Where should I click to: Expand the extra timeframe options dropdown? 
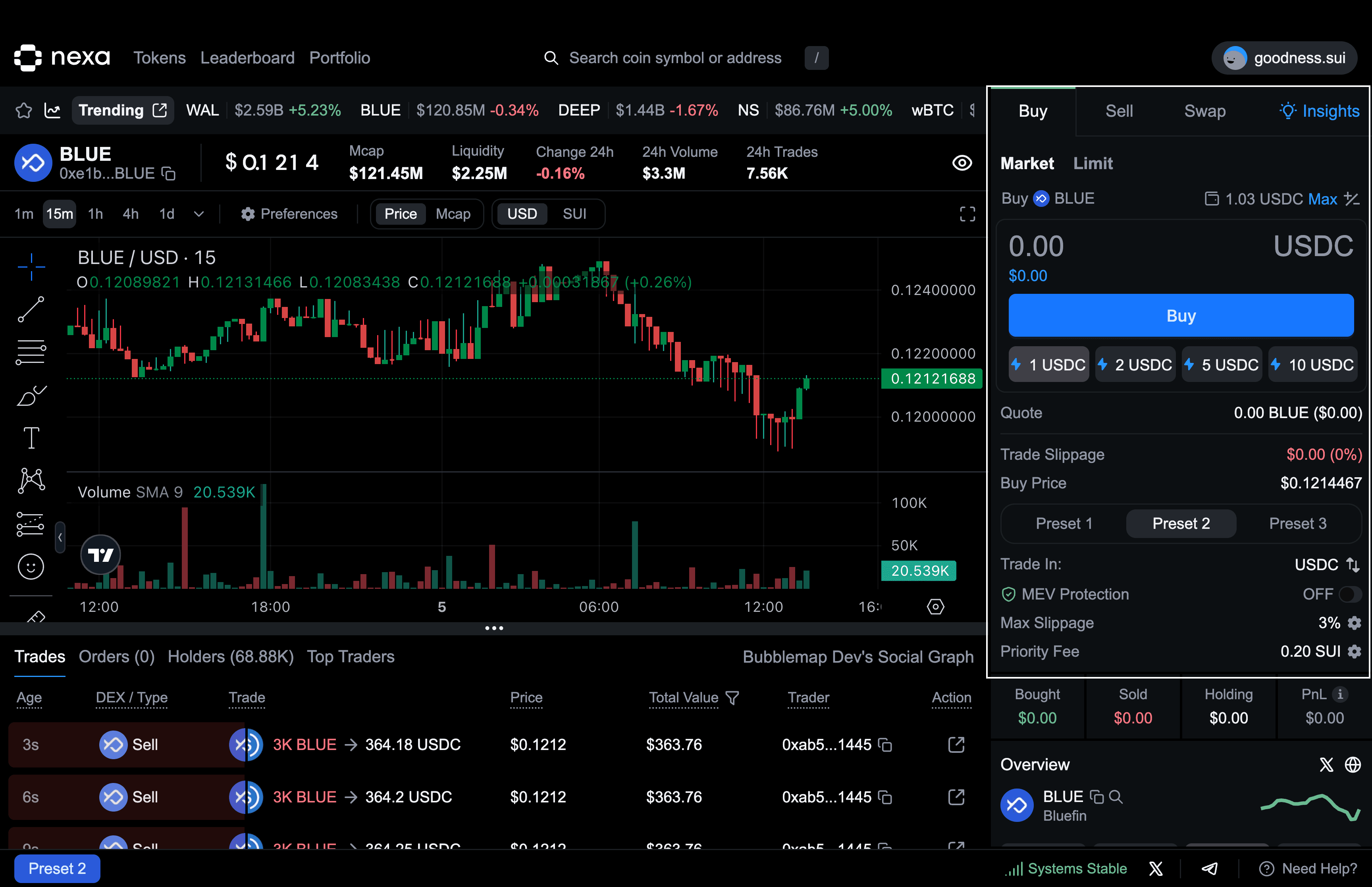pos(198,214)
